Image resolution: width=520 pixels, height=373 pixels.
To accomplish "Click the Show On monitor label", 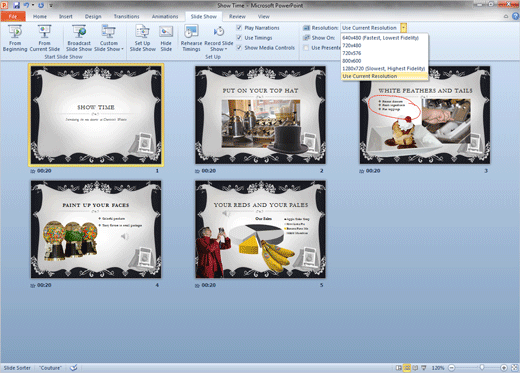I will pos(323,38).
